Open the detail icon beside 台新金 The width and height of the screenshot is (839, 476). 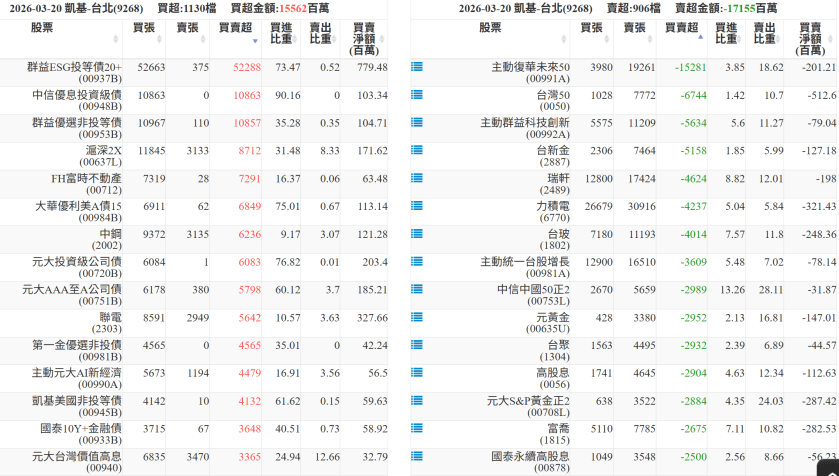pos(417,151)
